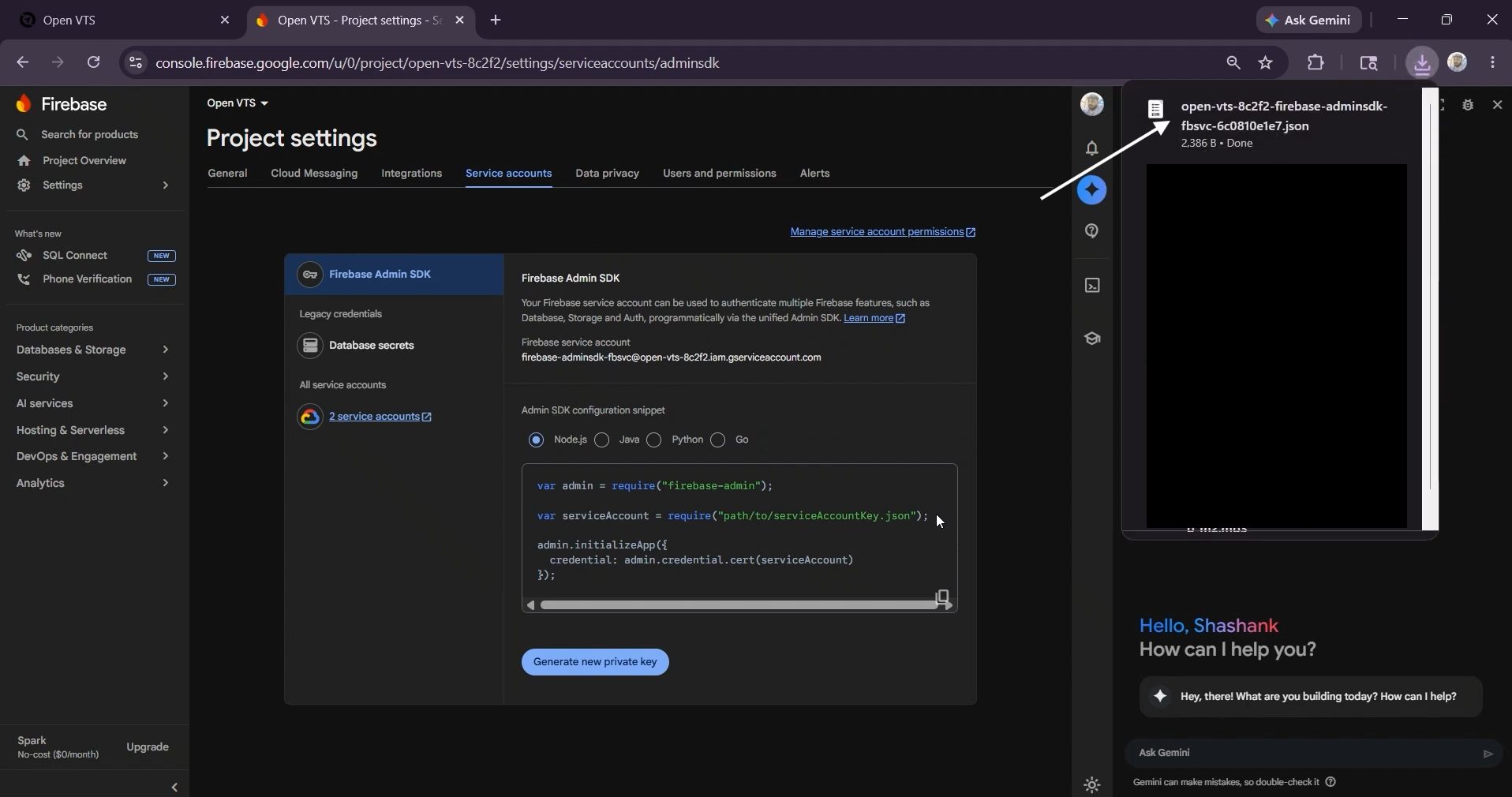Screen dimensions: 1512x797
Task: Click the SQL Connect icon
Action: click(x=24, y=256)
